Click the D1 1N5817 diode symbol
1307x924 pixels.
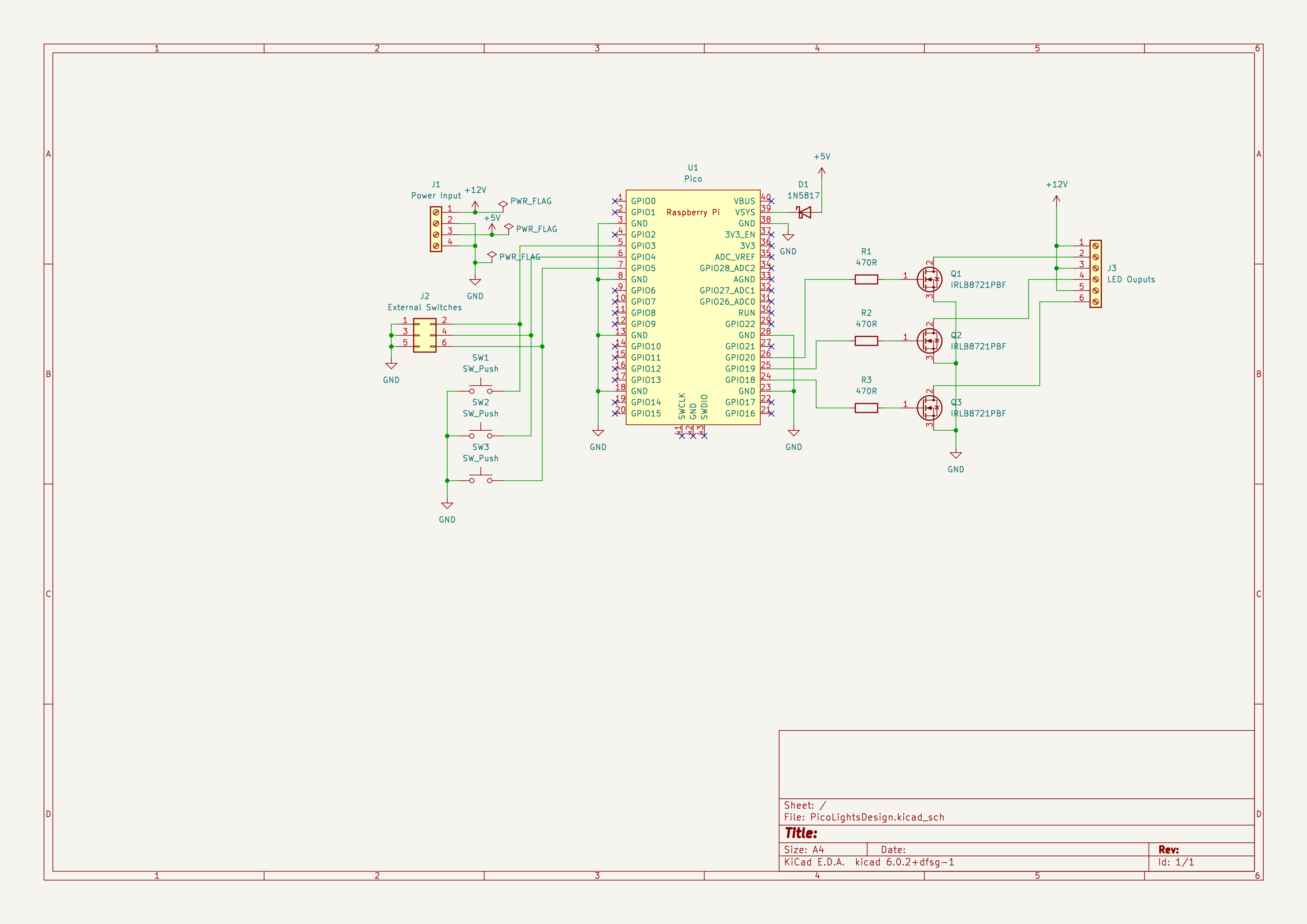tap(804, 212)
